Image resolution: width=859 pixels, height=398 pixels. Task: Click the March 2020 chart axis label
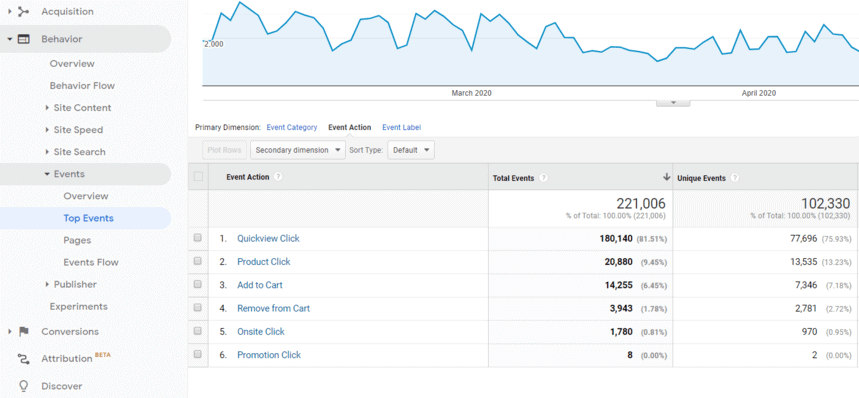pos(471,94)
